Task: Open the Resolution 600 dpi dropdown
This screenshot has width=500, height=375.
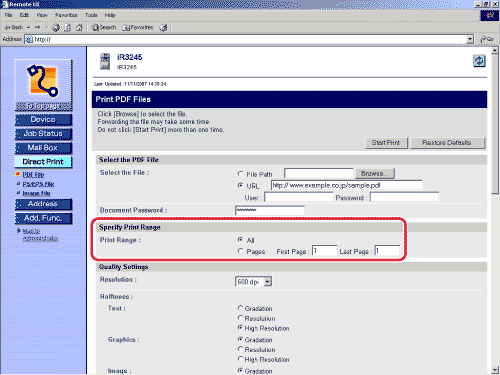Action: point(254,282)
